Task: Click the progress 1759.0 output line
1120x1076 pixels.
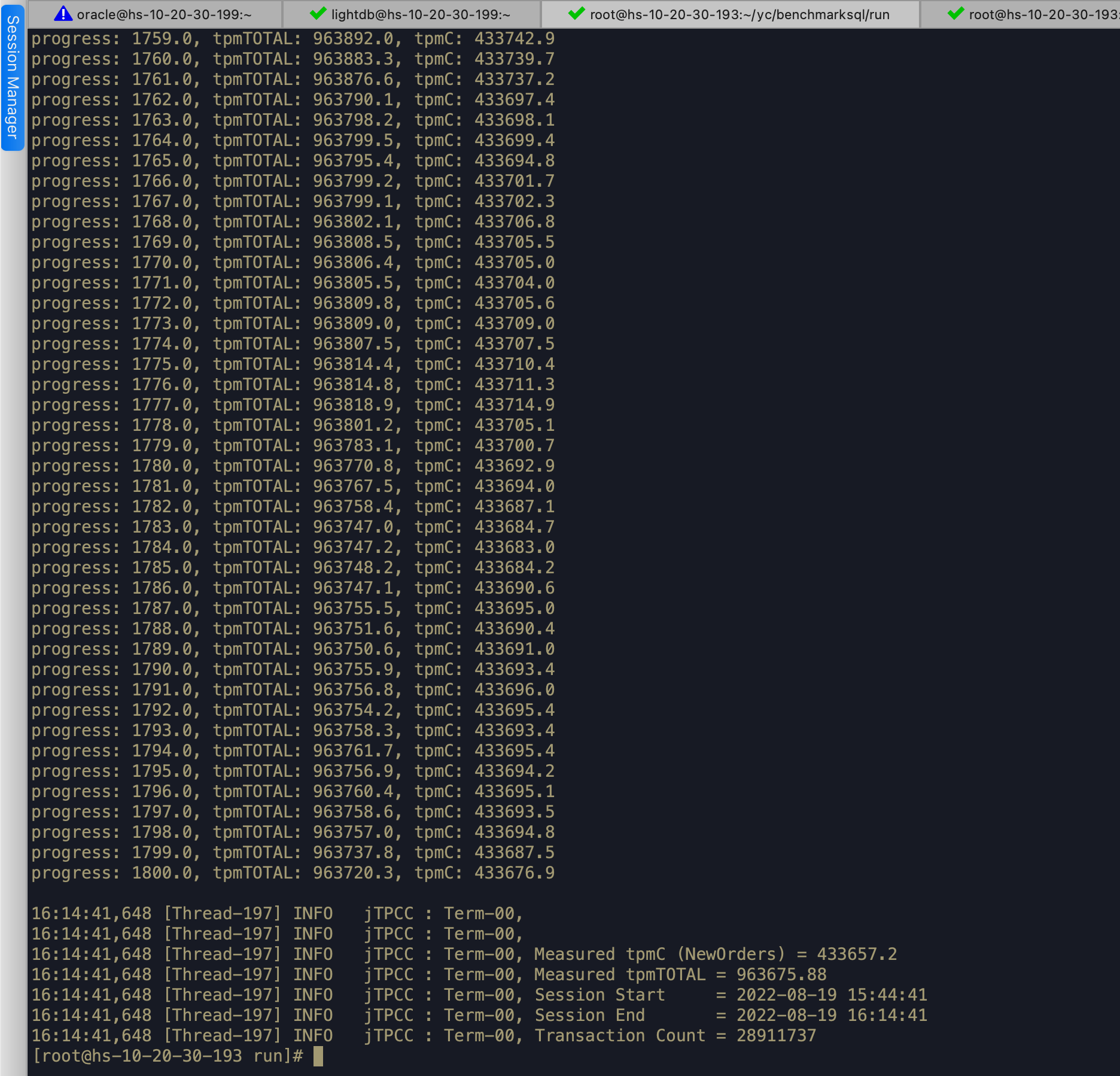Action: tap(293, 39)
